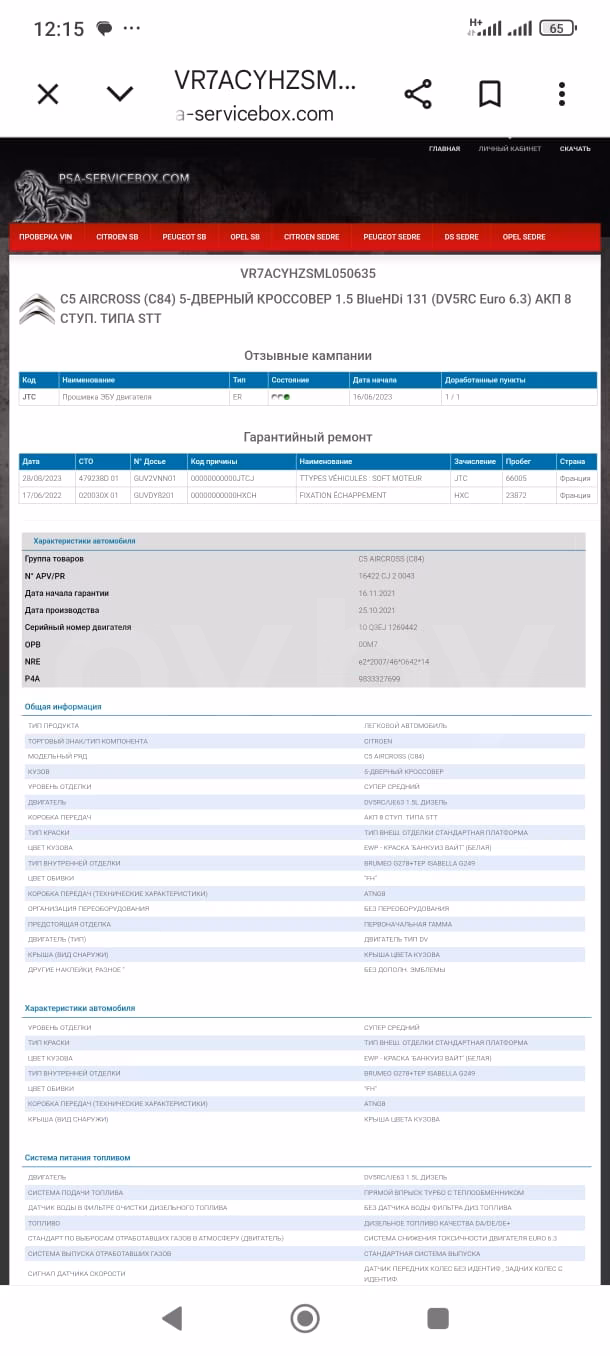The height and width of the screenshot is (1356, 610).
Task: Tap the NRE value e2*2007/46*0642*14
Action: point(393,662)
